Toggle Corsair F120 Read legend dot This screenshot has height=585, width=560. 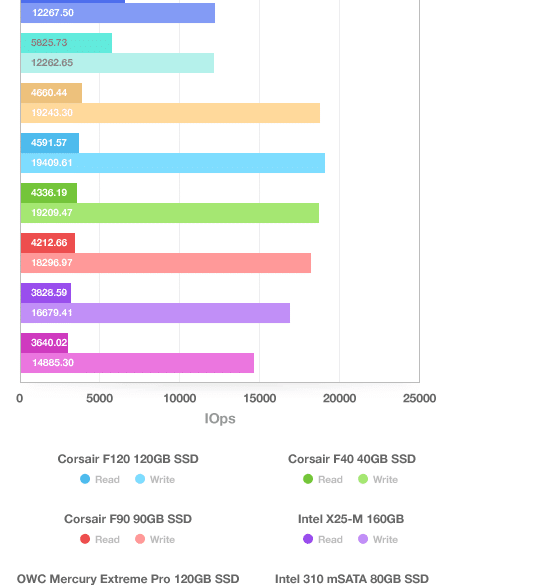click(x=85, y=479)
